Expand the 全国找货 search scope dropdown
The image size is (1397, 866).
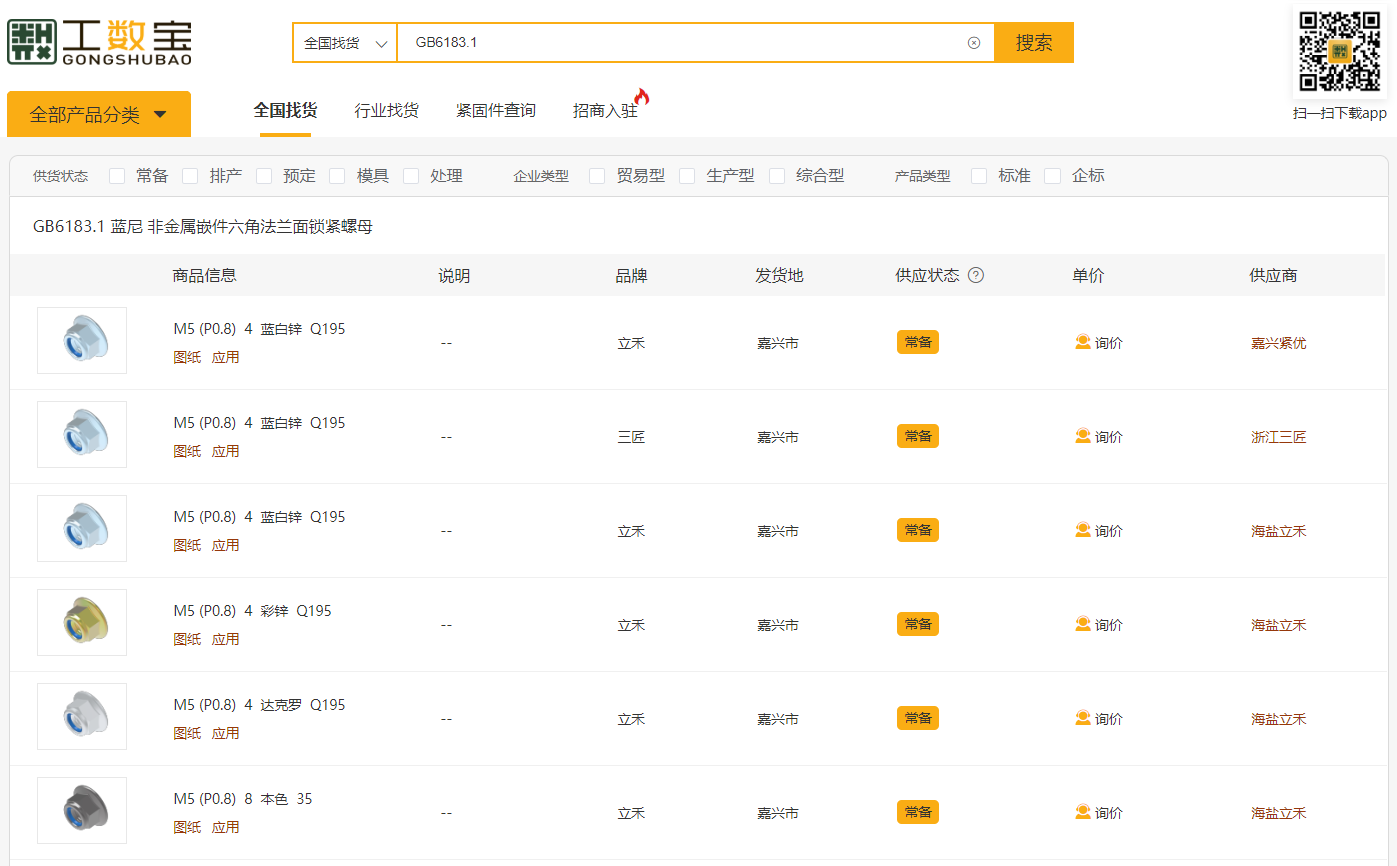click(x=345, y=43)
